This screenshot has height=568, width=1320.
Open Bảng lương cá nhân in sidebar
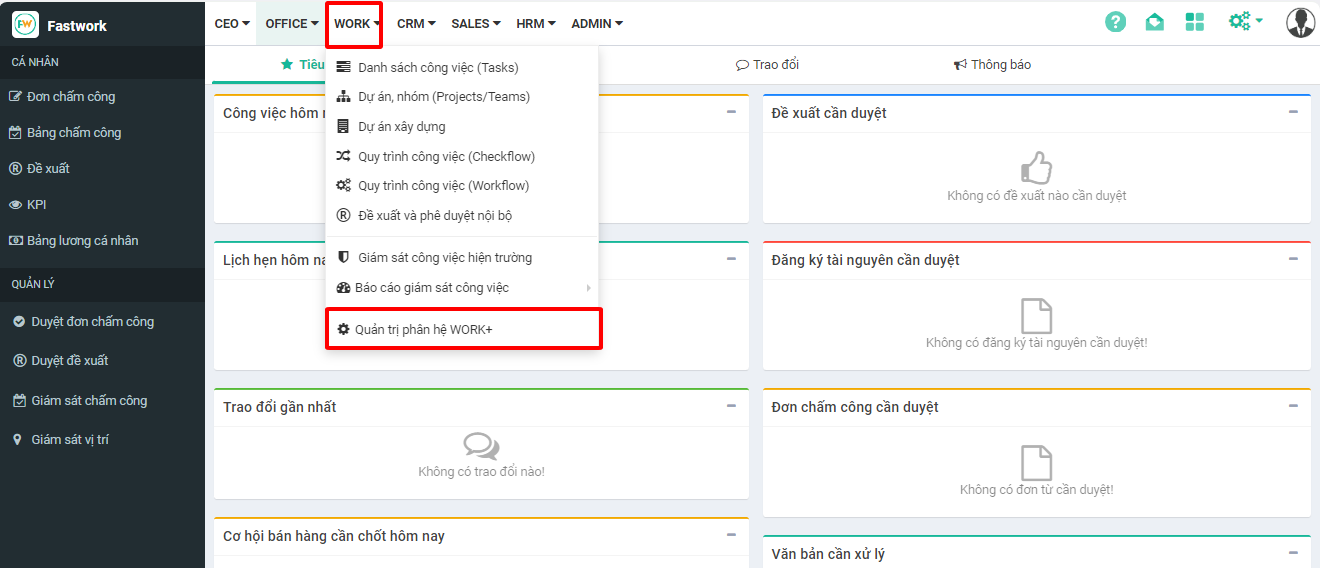click(x=82, y=241)
